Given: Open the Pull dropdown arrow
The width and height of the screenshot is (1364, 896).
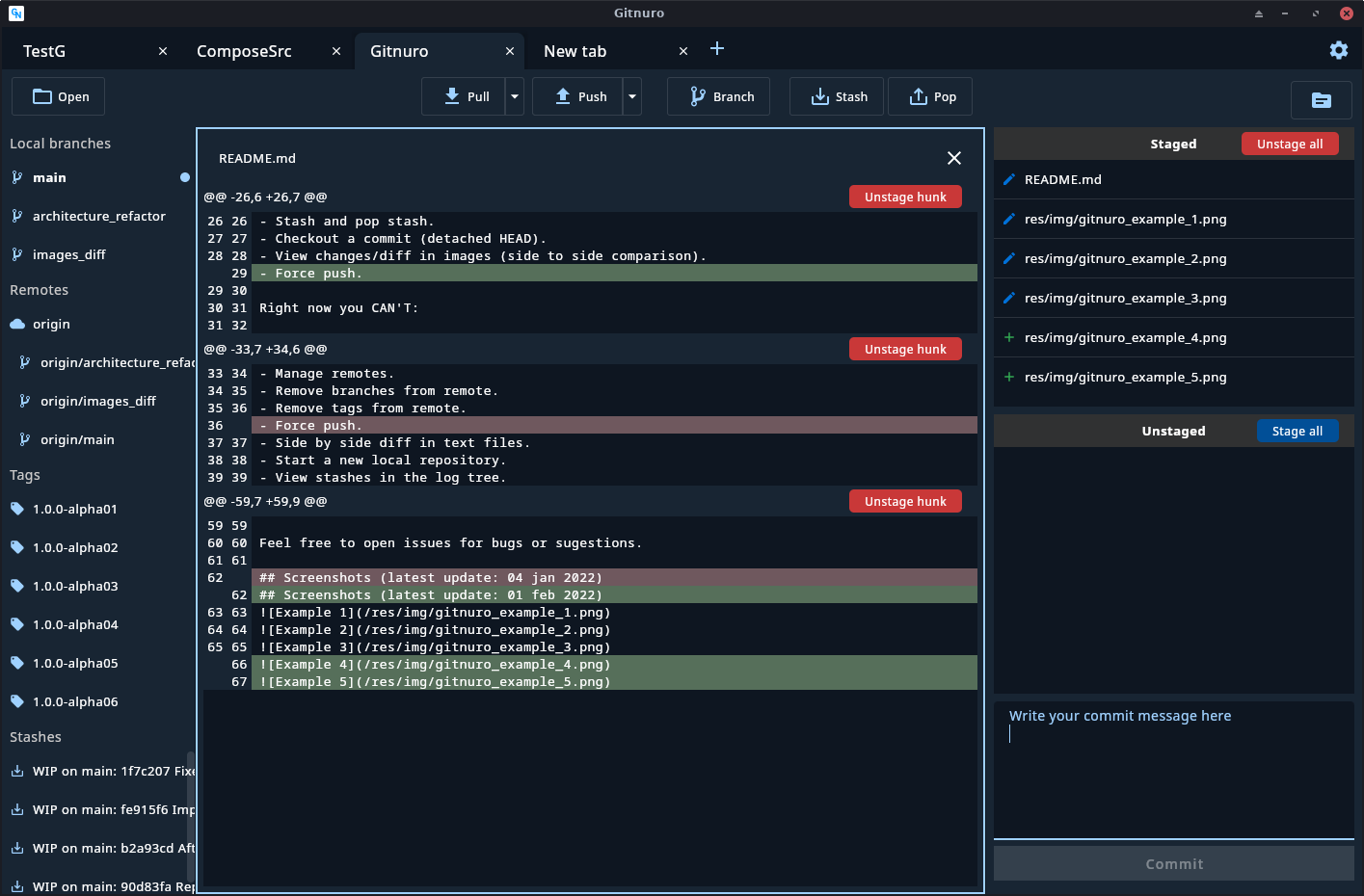Looking at the screenshot, I should (515, 96).
